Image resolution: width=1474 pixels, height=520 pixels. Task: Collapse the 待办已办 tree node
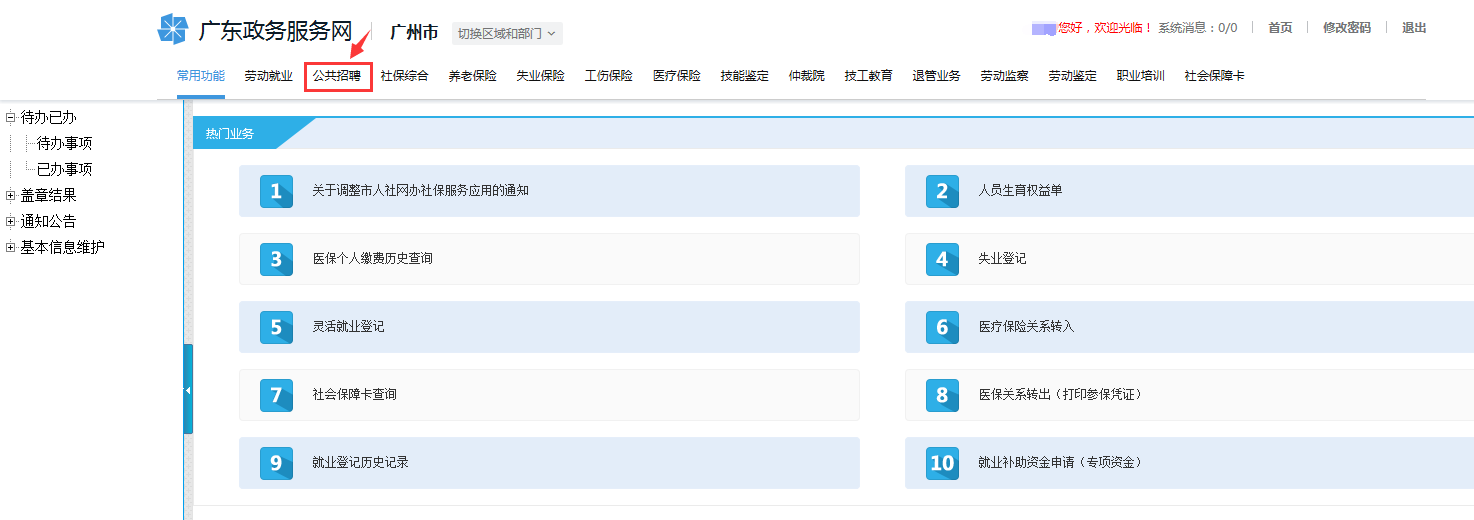[x=10, y=117]
